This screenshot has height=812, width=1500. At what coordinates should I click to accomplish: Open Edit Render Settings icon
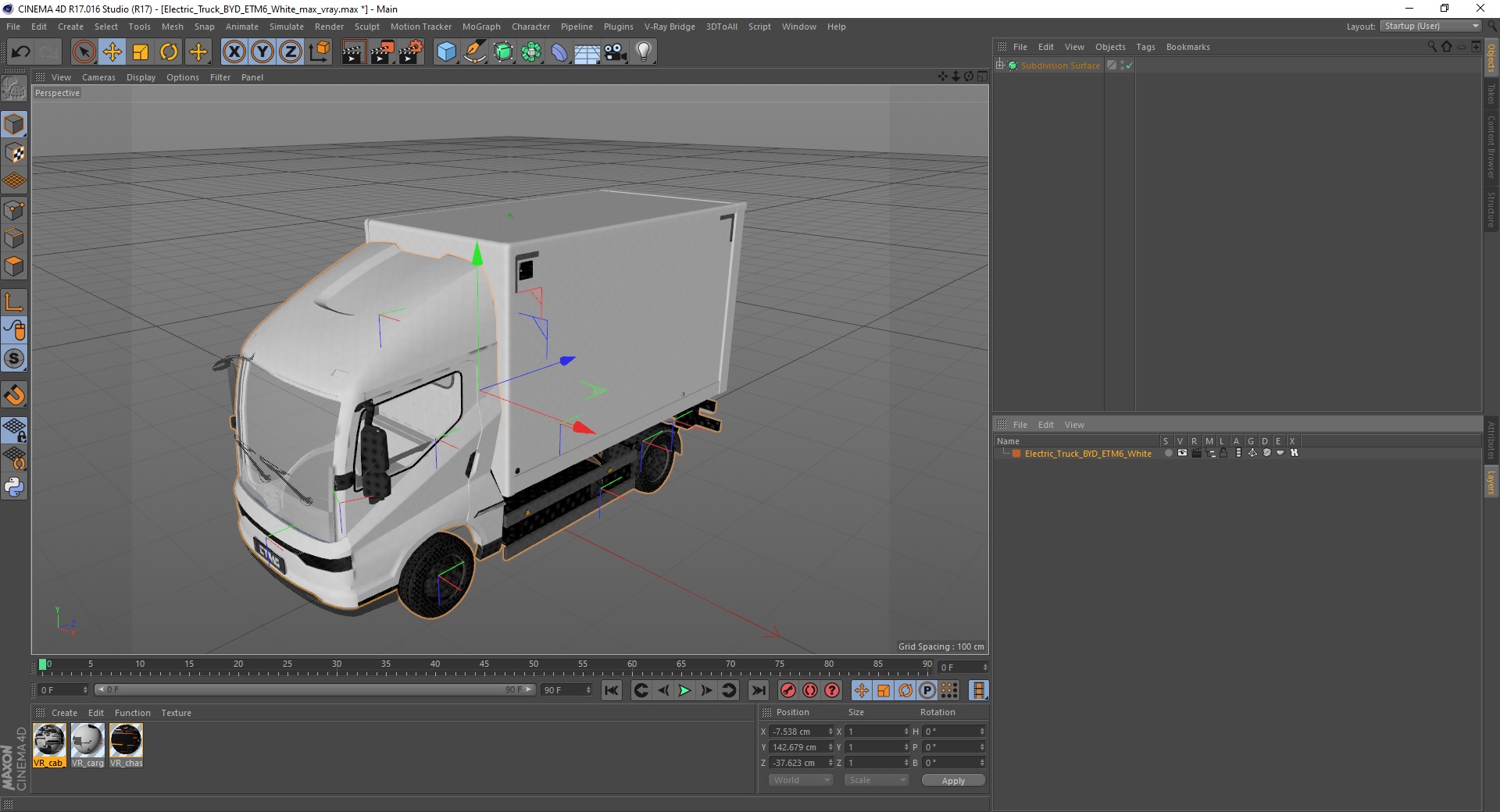(411, 52)
